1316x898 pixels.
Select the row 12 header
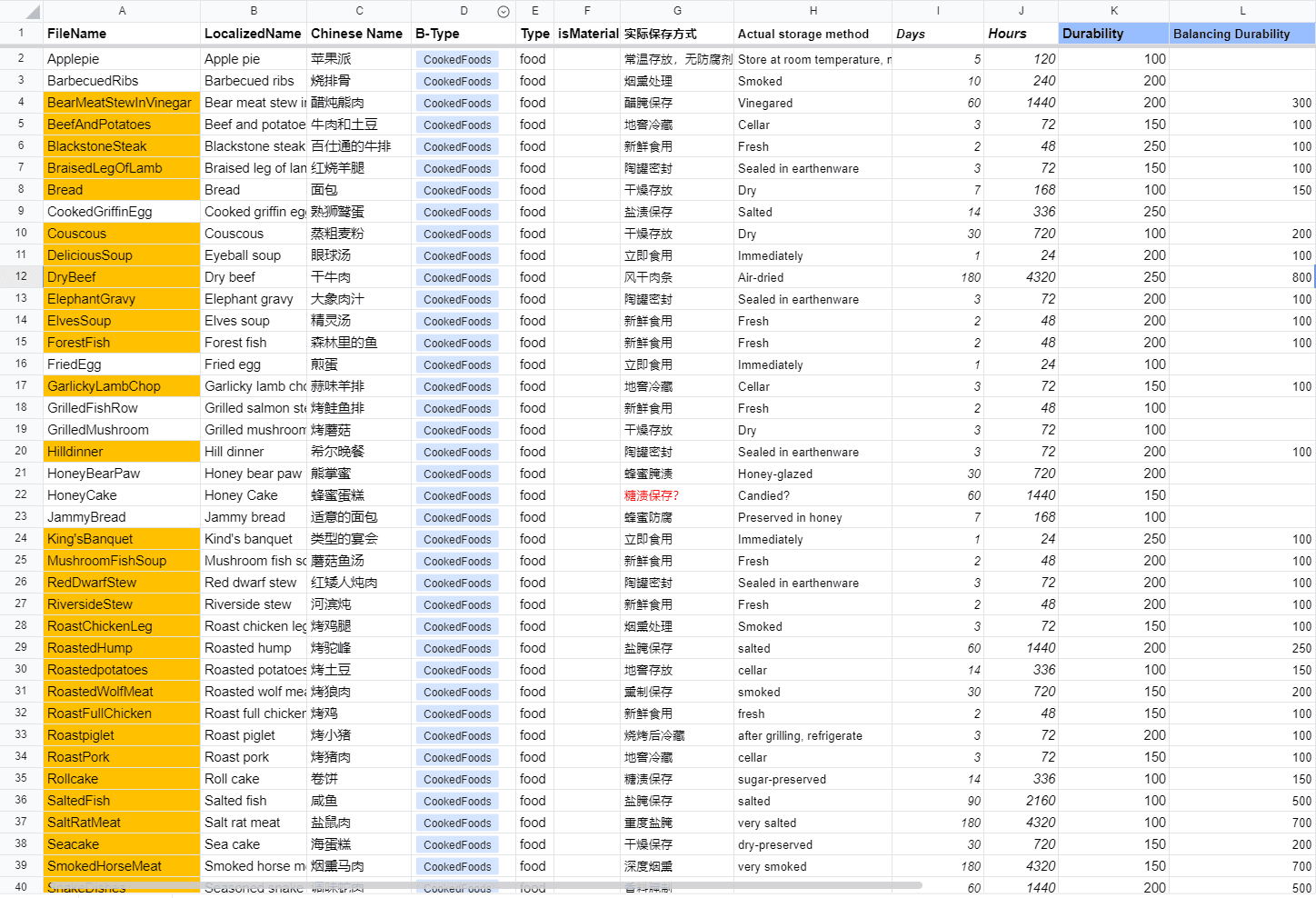pos(21,276)
